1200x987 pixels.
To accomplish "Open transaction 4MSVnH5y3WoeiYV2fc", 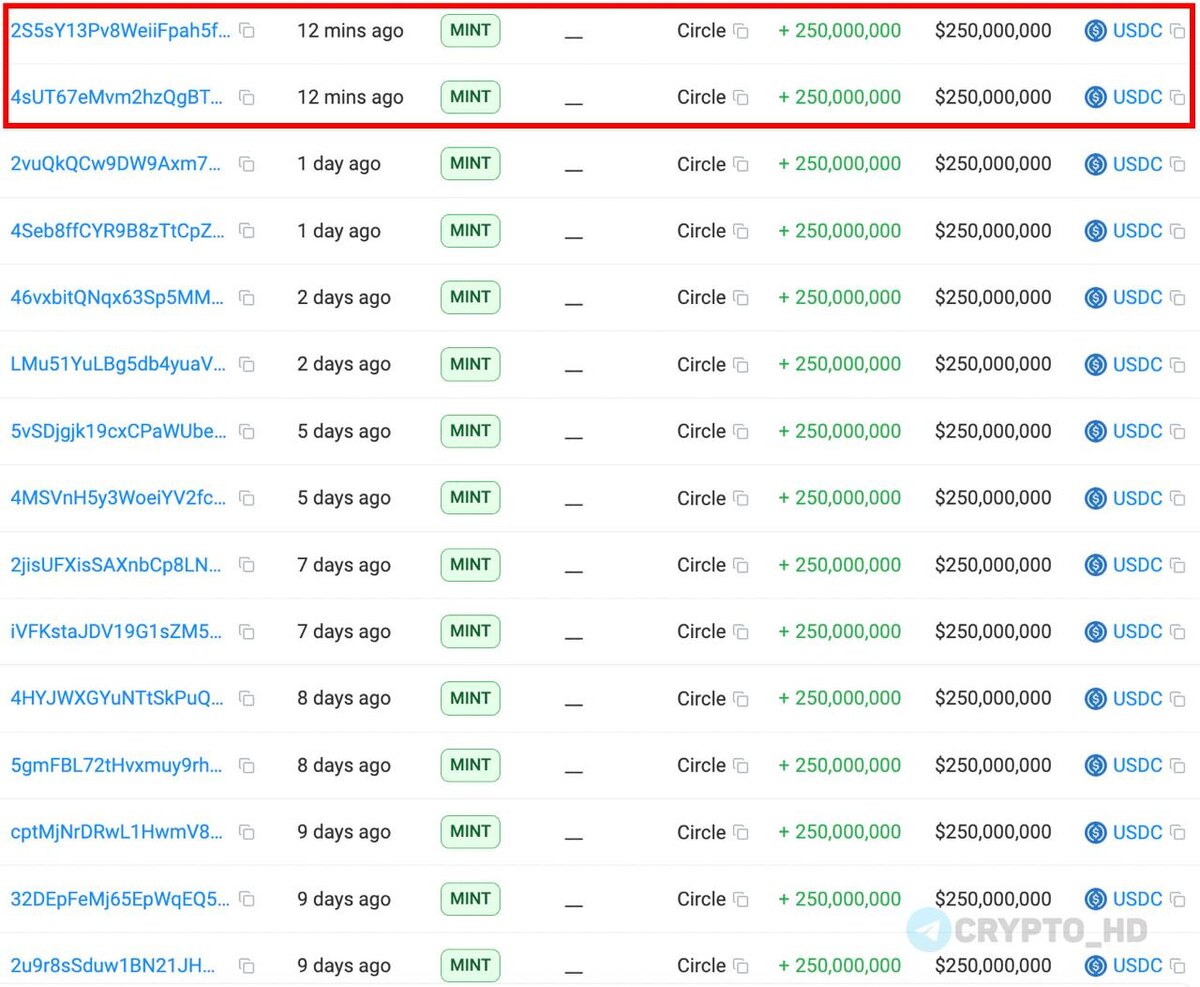I will (118, 498).
